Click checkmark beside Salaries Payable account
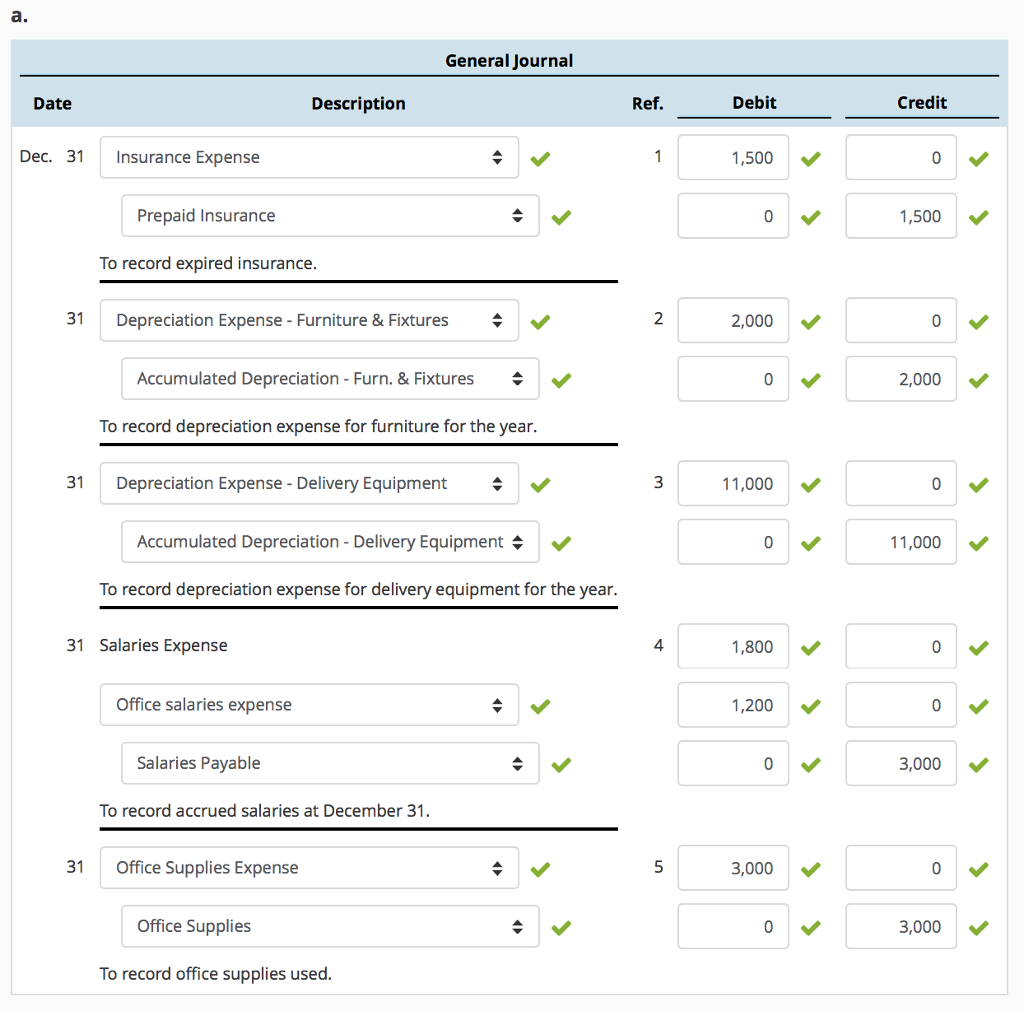Screen dimensions: 1024x1011 [x=561, y=763]
